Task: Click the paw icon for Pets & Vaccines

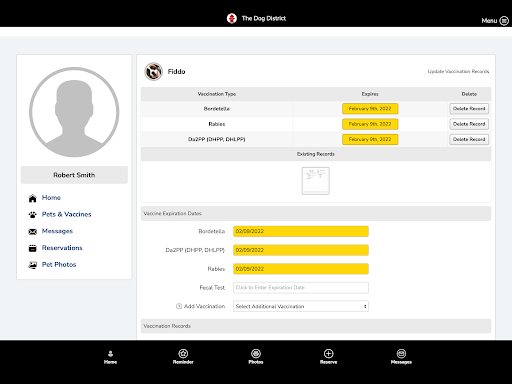Action: (32, 215)
